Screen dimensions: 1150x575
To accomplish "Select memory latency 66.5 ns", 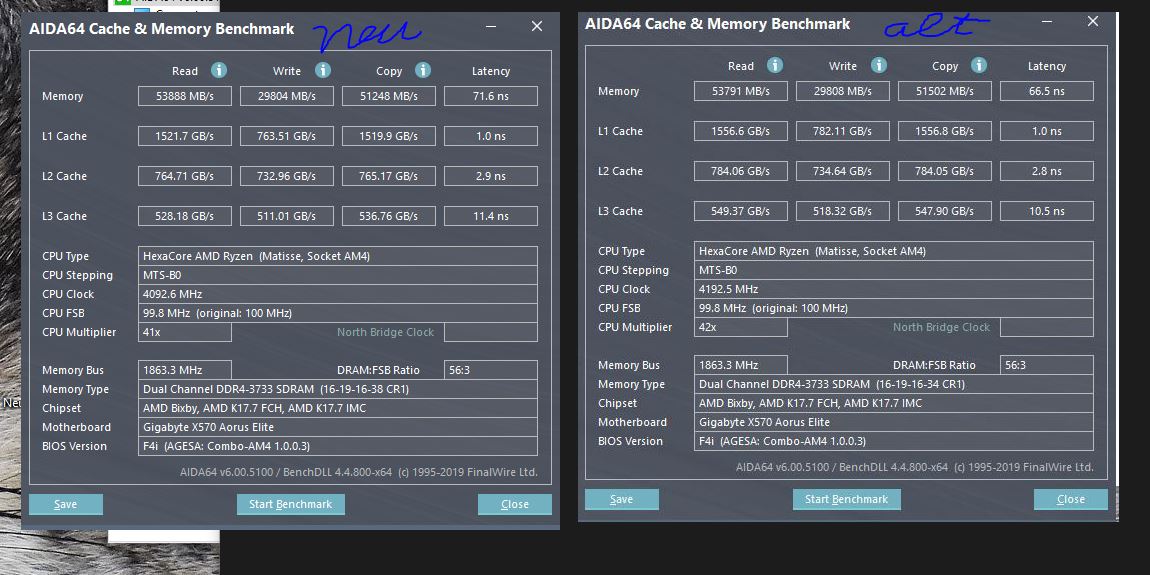I will pyautogui.click(x=1047, y=91).
